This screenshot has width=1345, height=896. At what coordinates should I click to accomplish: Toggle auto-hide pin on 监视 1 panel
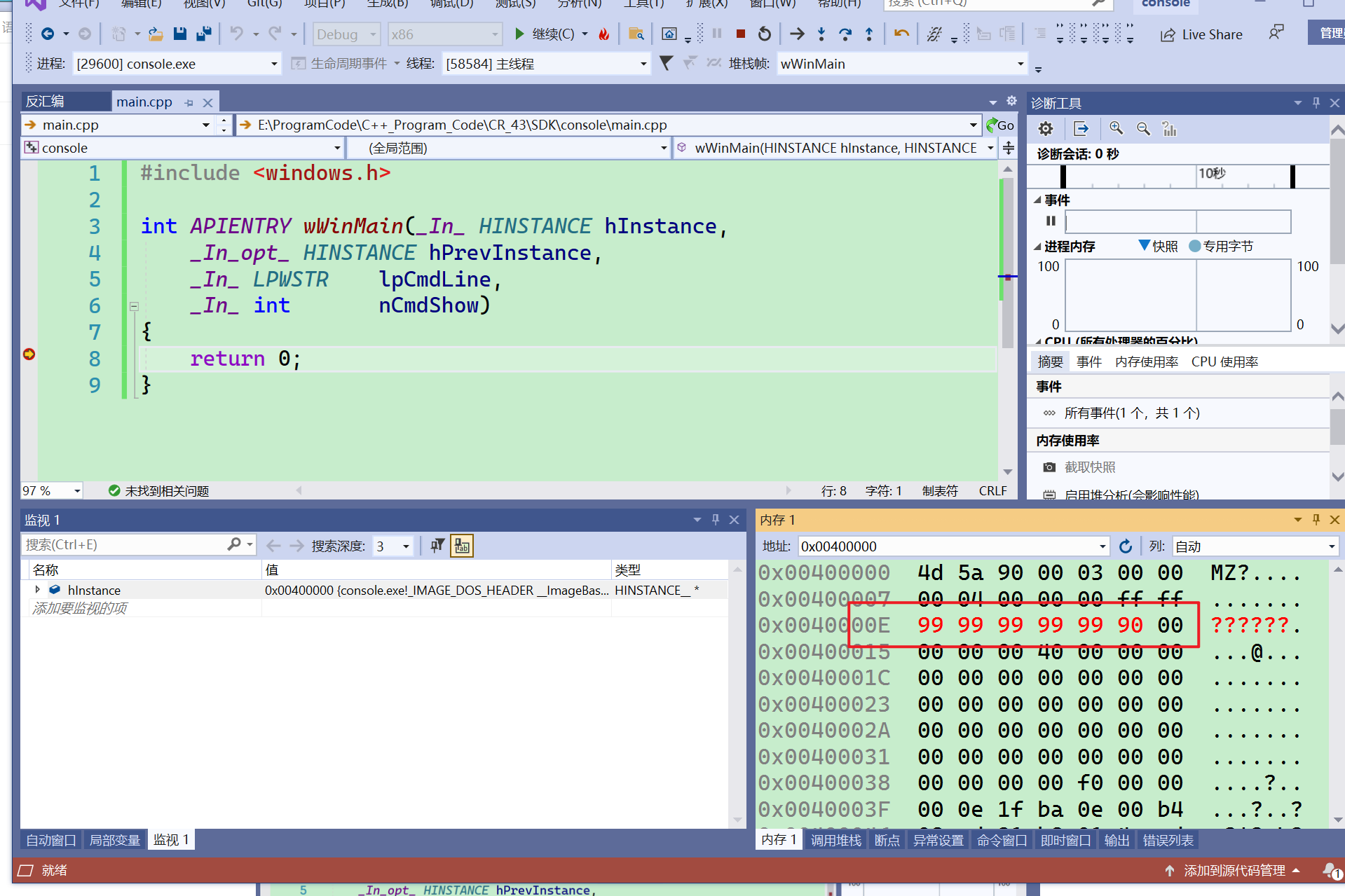pyautogui.click(x=716, y=519)
